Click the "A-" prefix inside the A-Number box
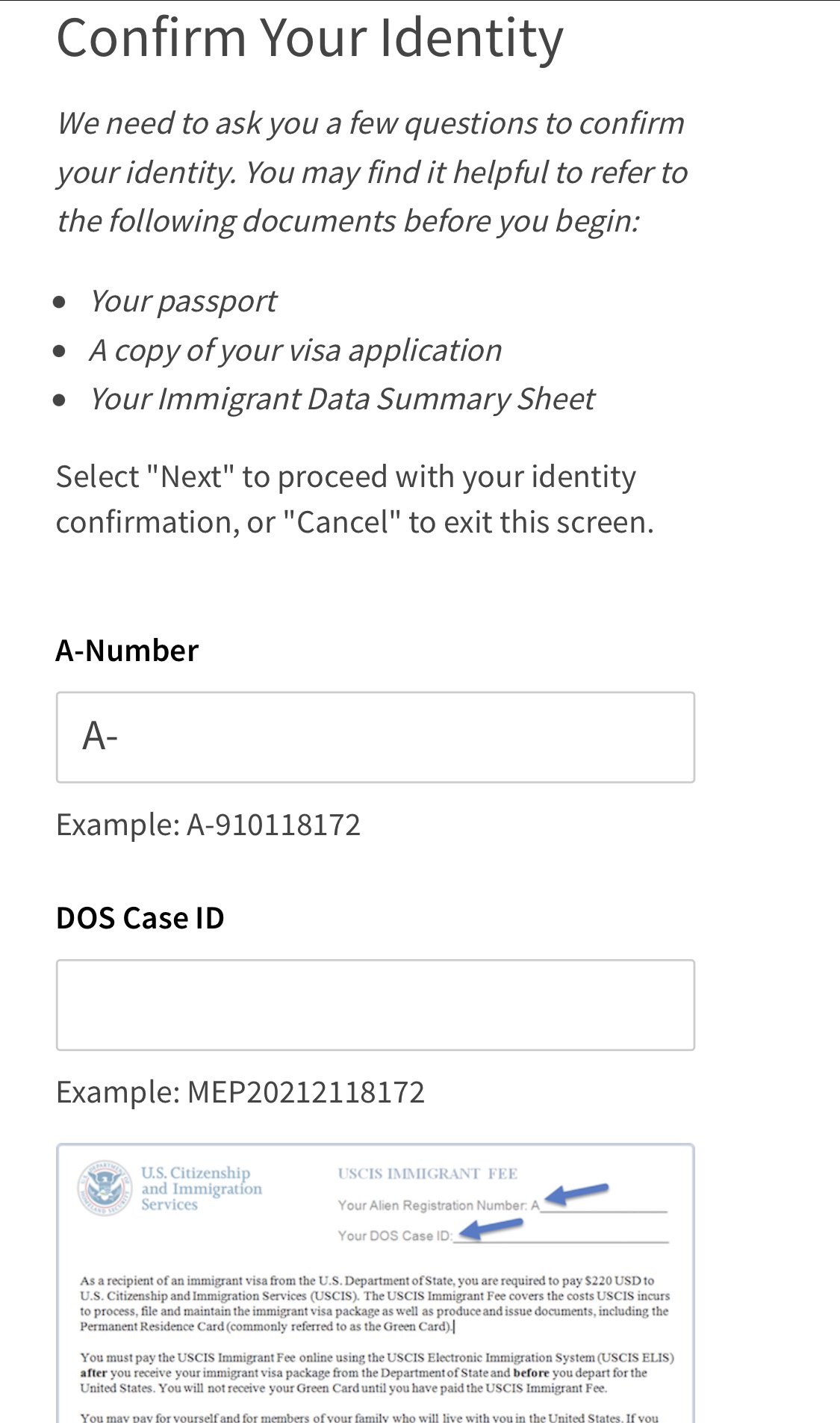 click(100, 737)
